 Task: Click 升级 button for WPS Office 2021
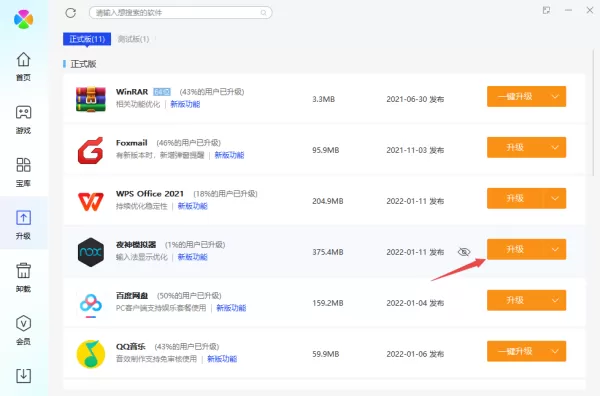tap(515, 198)
